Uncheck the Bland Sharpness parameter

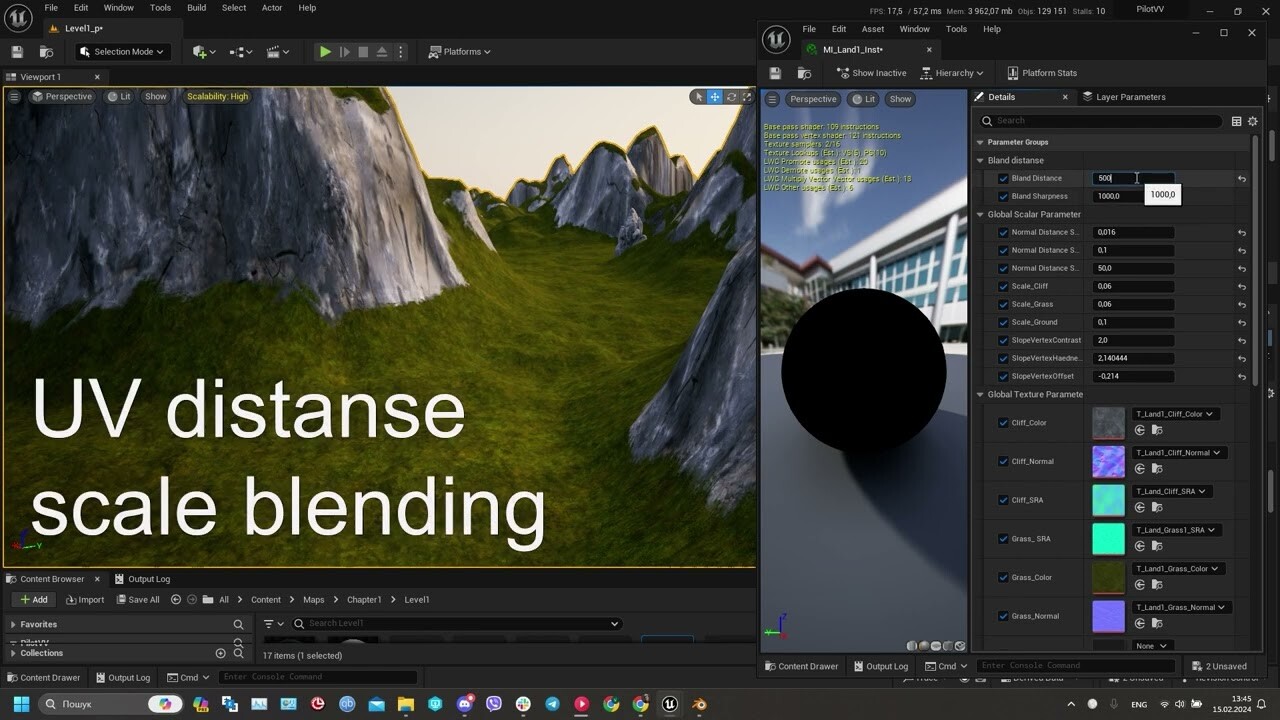[1003, 196]
